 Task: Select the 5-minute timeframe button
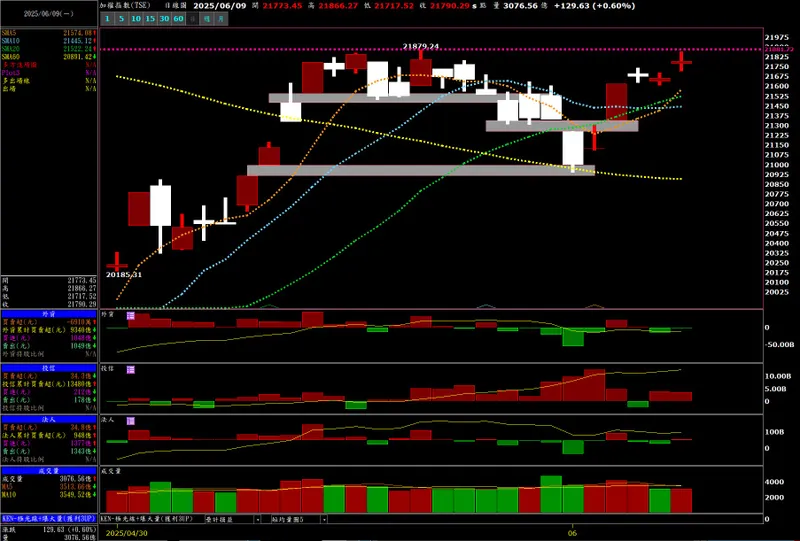click(x=121, y=19)
